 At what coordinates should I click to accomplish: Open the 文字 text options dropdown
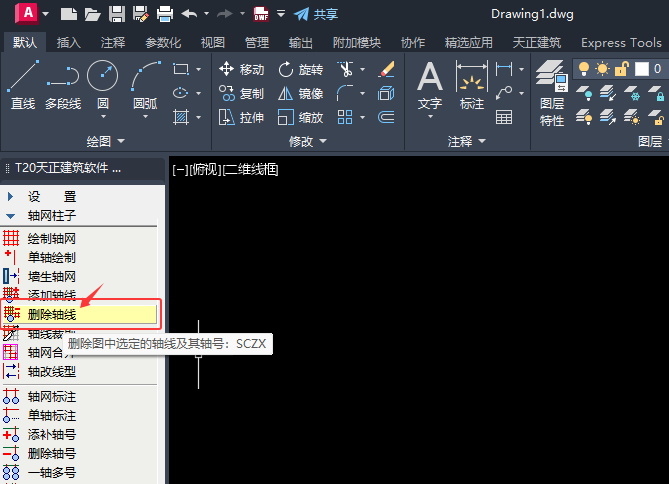click(430, 117)
